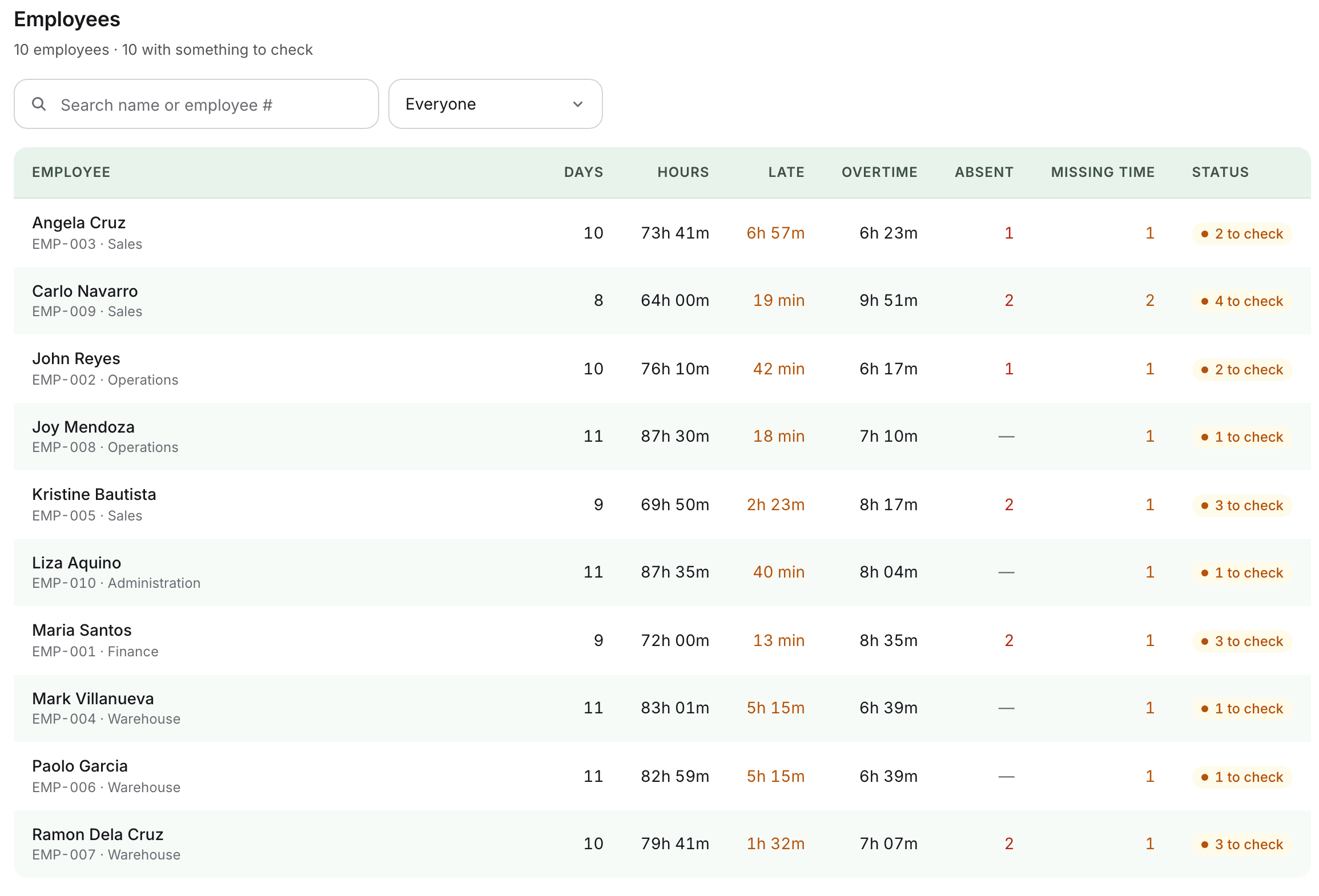Click Joy Mendoza's 1 to check badge
The width and height of the screenshot is (1319, 896).
[1242, 437]
